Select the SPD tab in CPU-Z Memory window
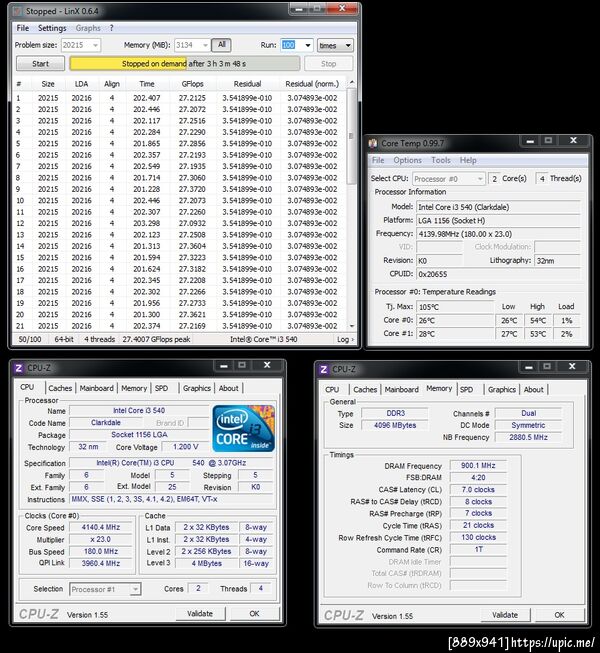The image size is (600, 653). click(x=466, y=389)
